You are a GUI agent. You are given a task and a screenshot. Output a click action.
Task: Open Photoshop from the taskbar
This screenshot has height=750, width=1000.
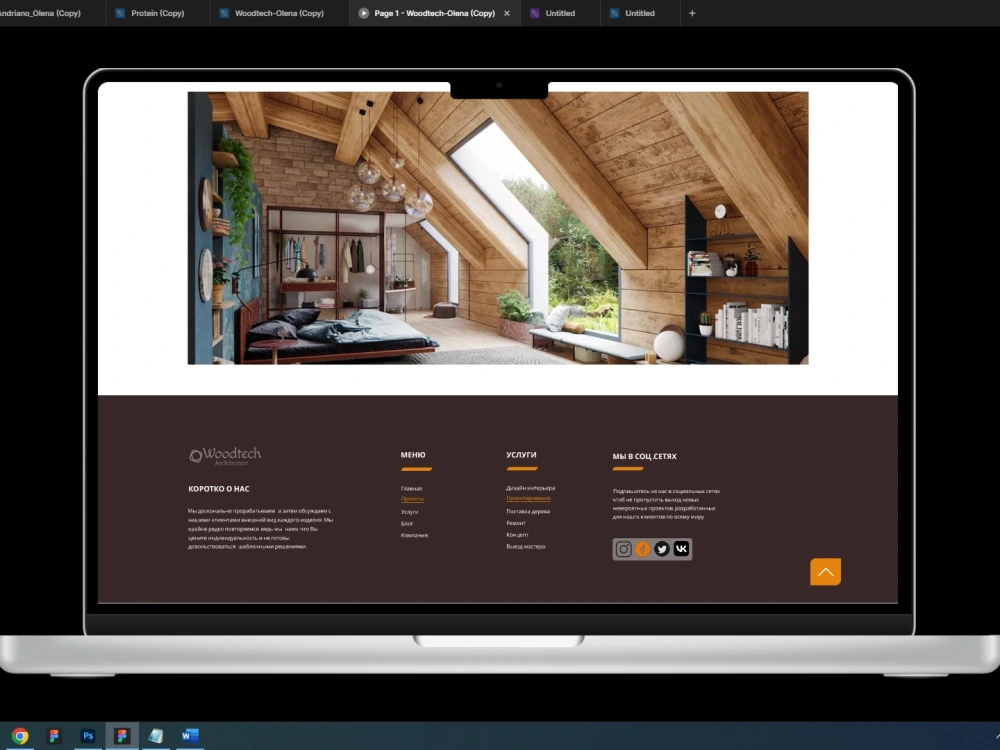[88, 736]
